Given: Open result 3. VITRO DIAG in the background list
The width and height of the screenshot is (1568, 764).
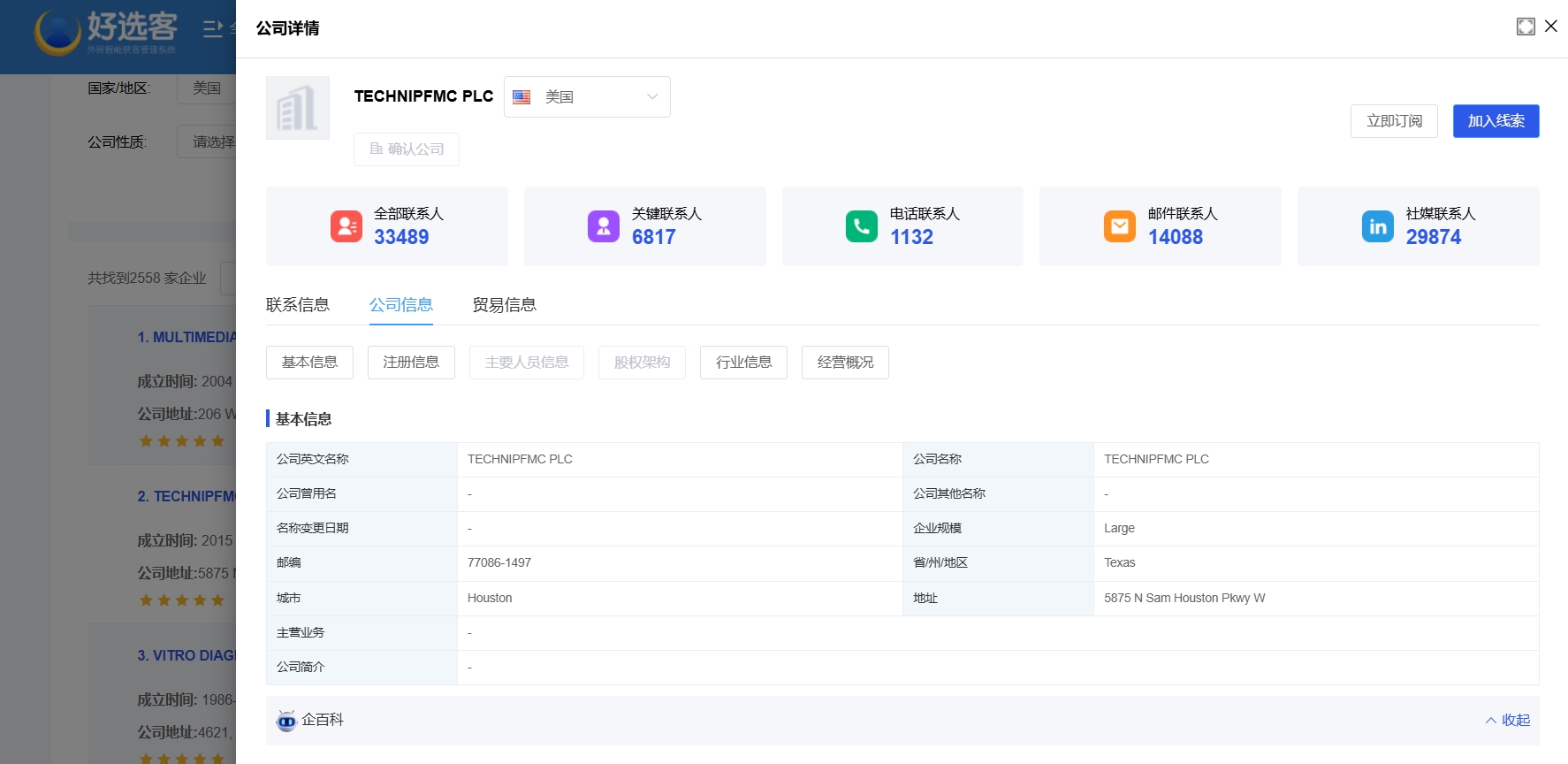Looking at the screenshot, I should tap(186, 655).
